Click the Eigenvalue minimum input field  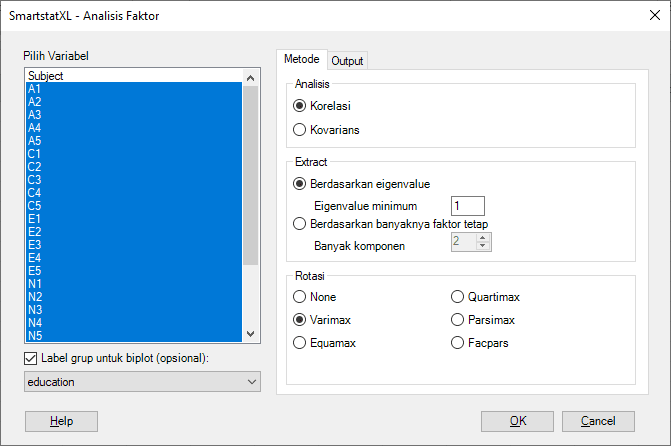468,206
